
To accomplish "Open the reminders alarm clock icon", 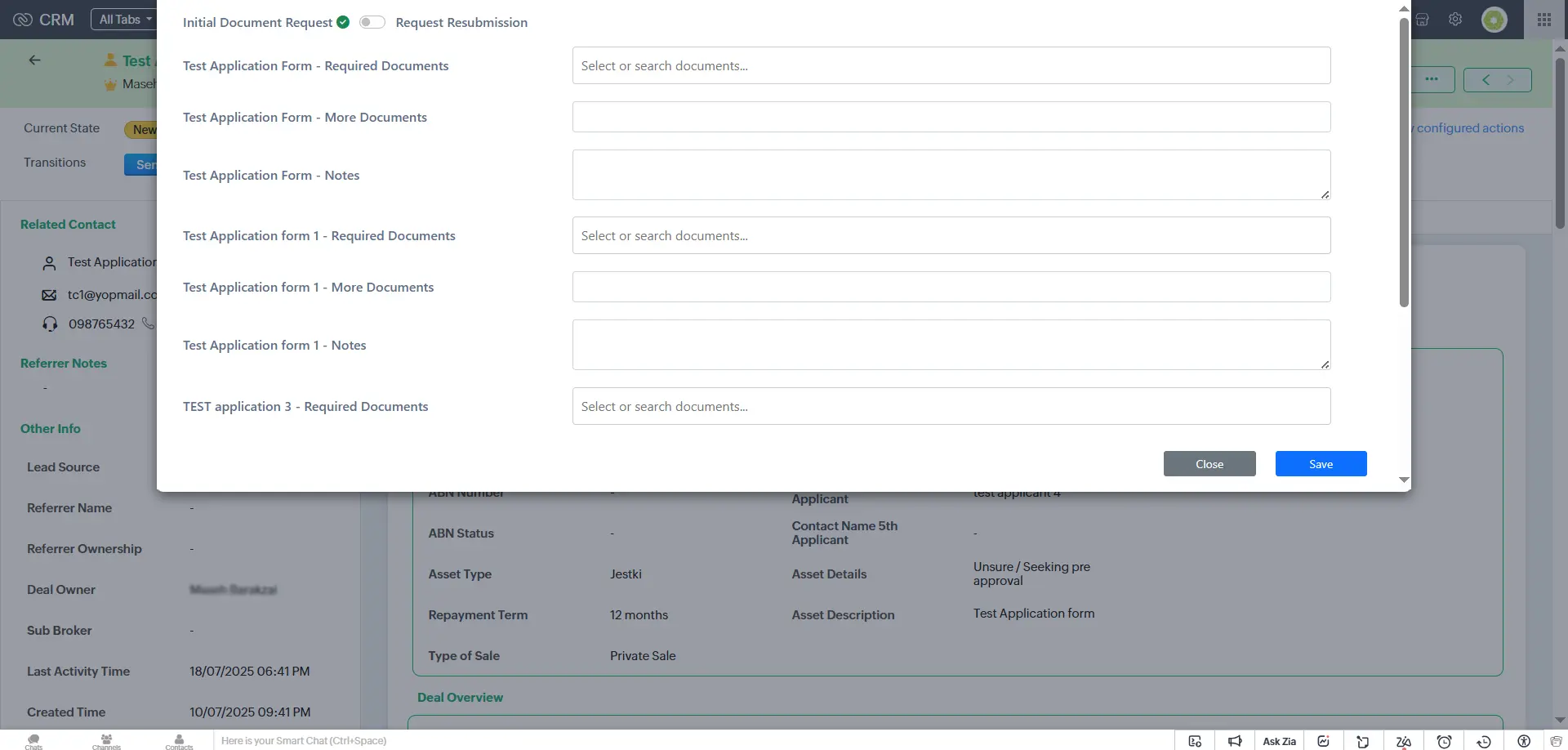I will click(1444, 741).
